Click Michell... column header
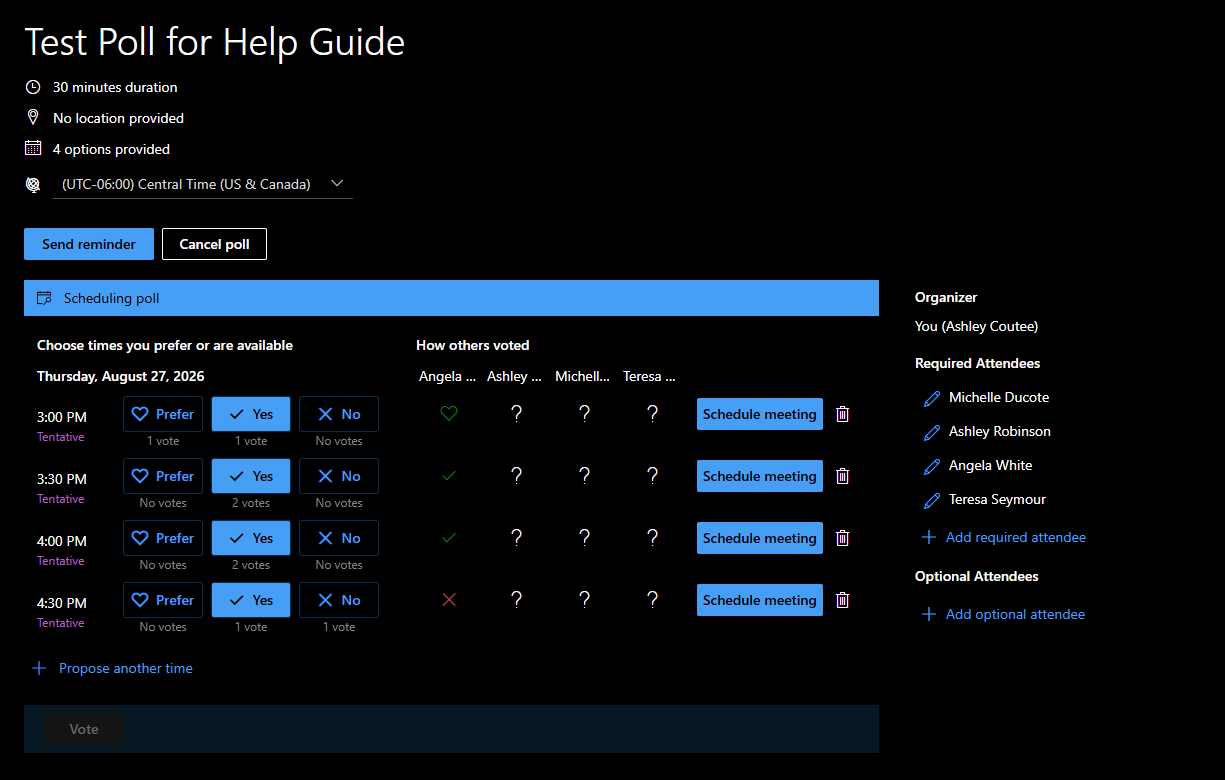 (582, 376)
